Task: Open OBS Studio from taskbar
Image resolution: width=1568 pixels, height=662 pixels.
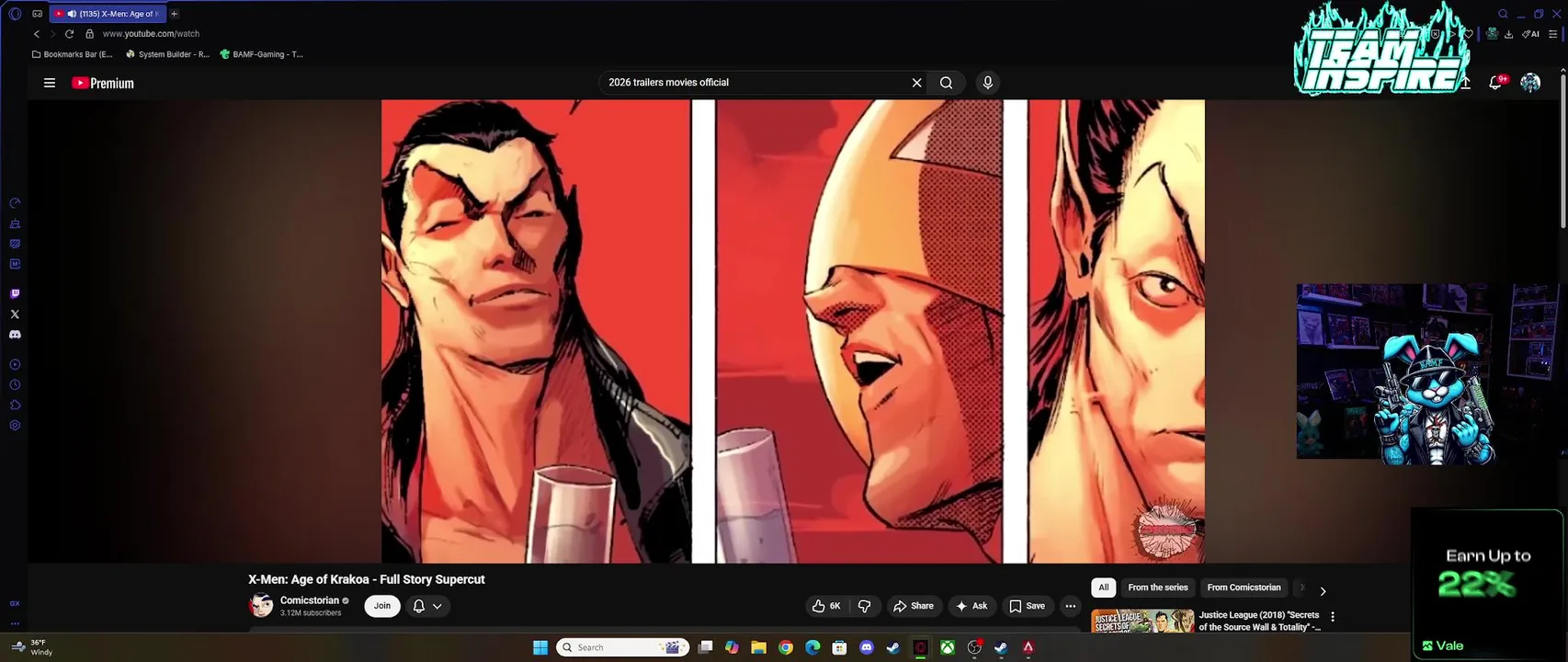Action: [974, 647]
